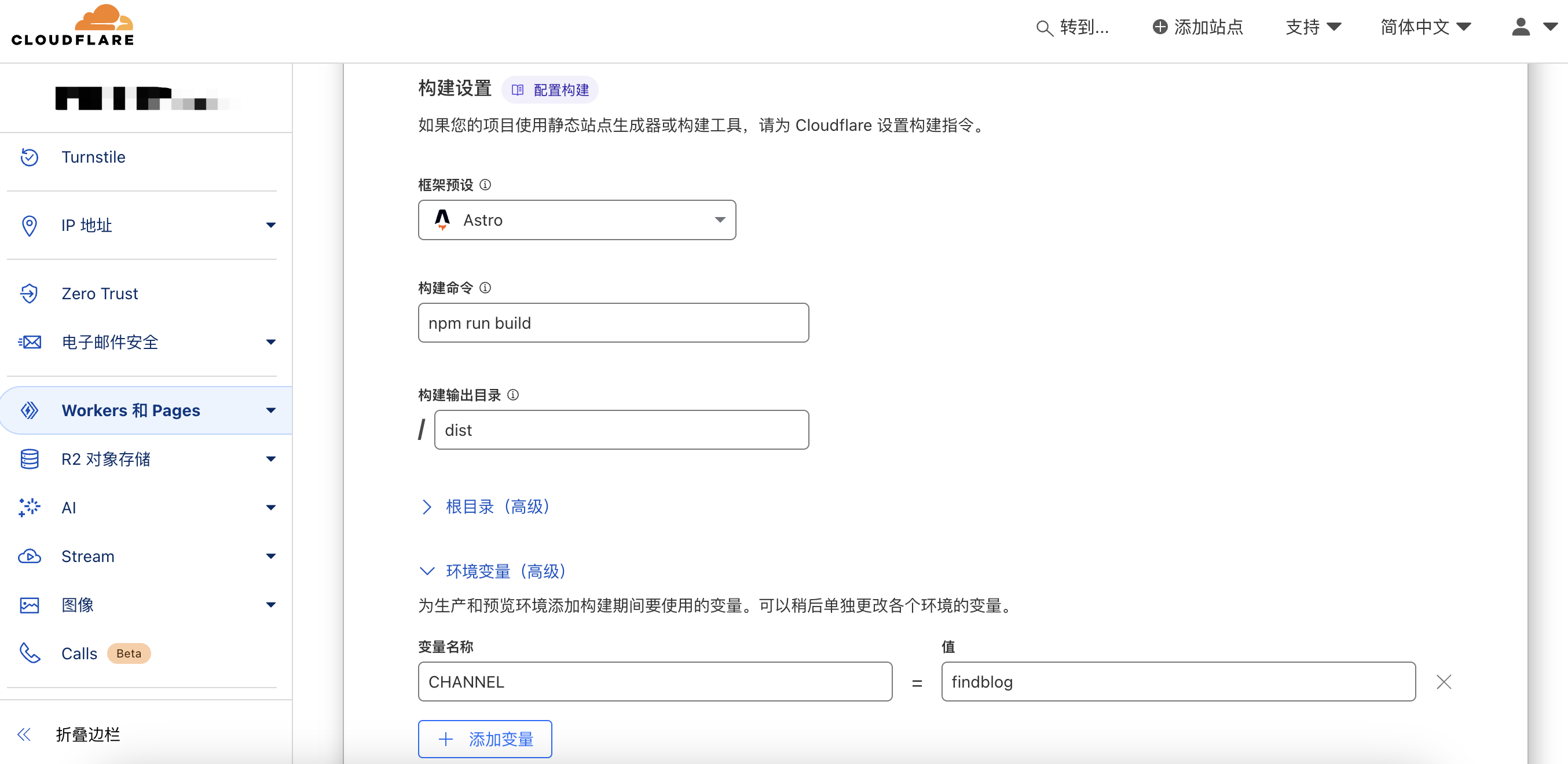
Task: Expand the 图像 sidebar arrow
Action: [x=271, y=605]
